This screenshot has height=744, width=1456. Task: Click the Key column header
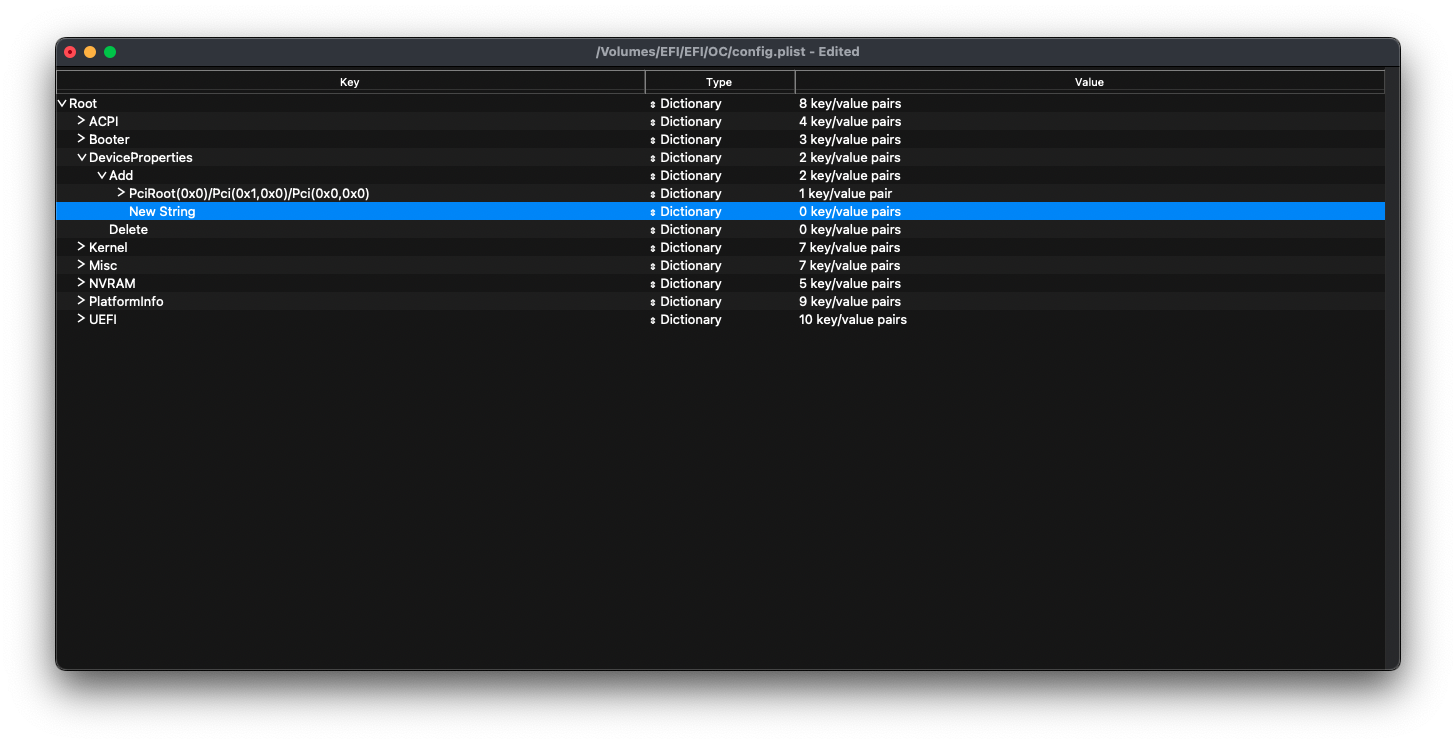point(350,82)
